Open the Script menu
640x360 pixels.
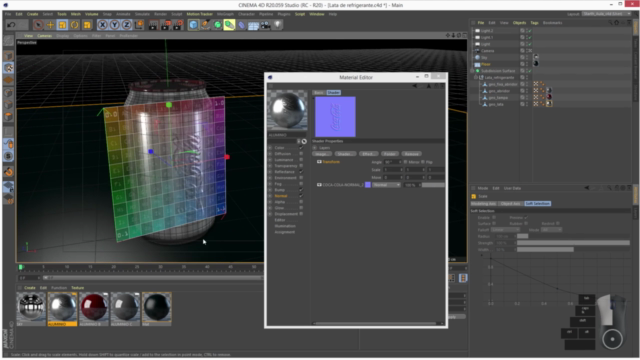tap(300, 14)
